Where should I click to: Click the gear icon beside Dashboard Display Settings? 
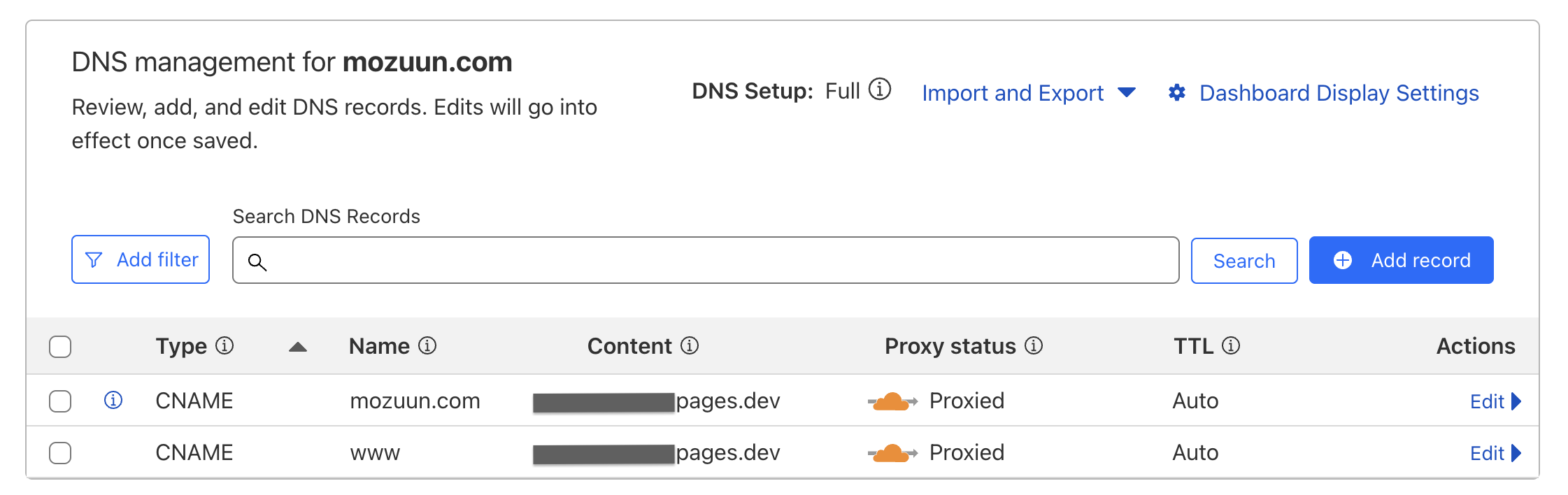[1177, 92]
